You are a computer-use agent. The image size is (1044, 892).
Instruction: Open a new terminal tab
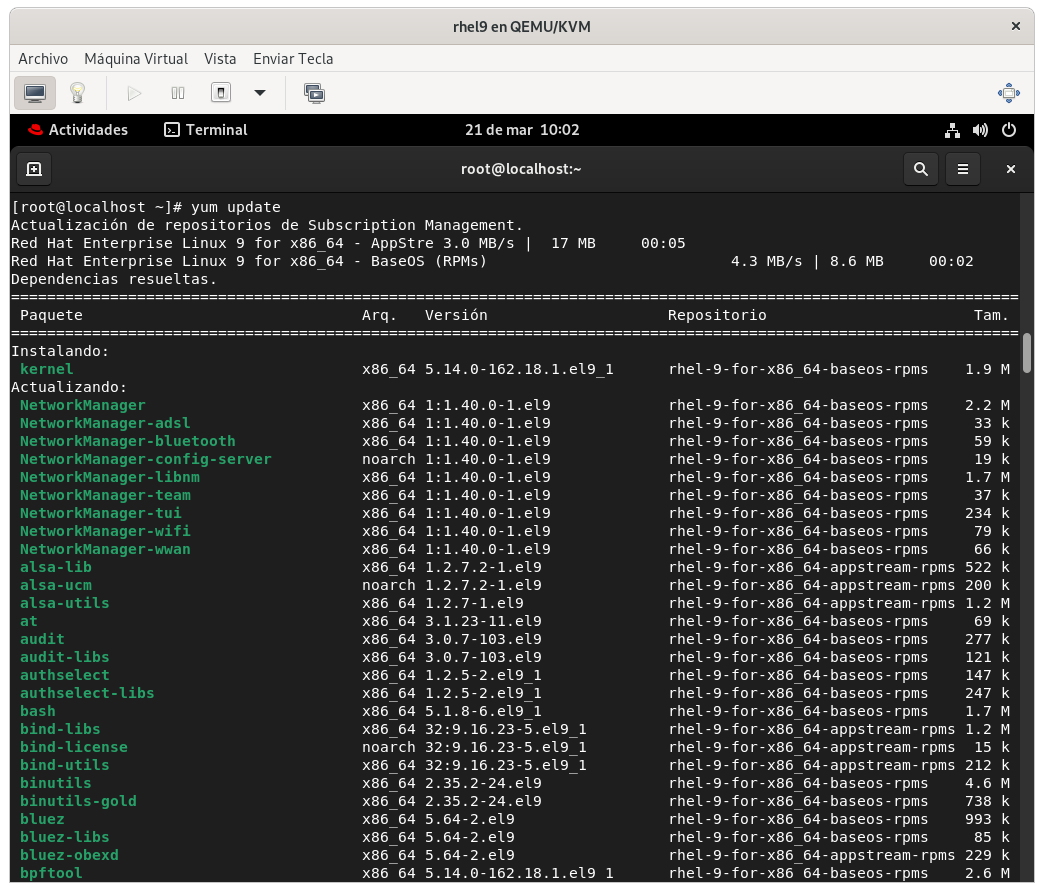coord(33,169)
